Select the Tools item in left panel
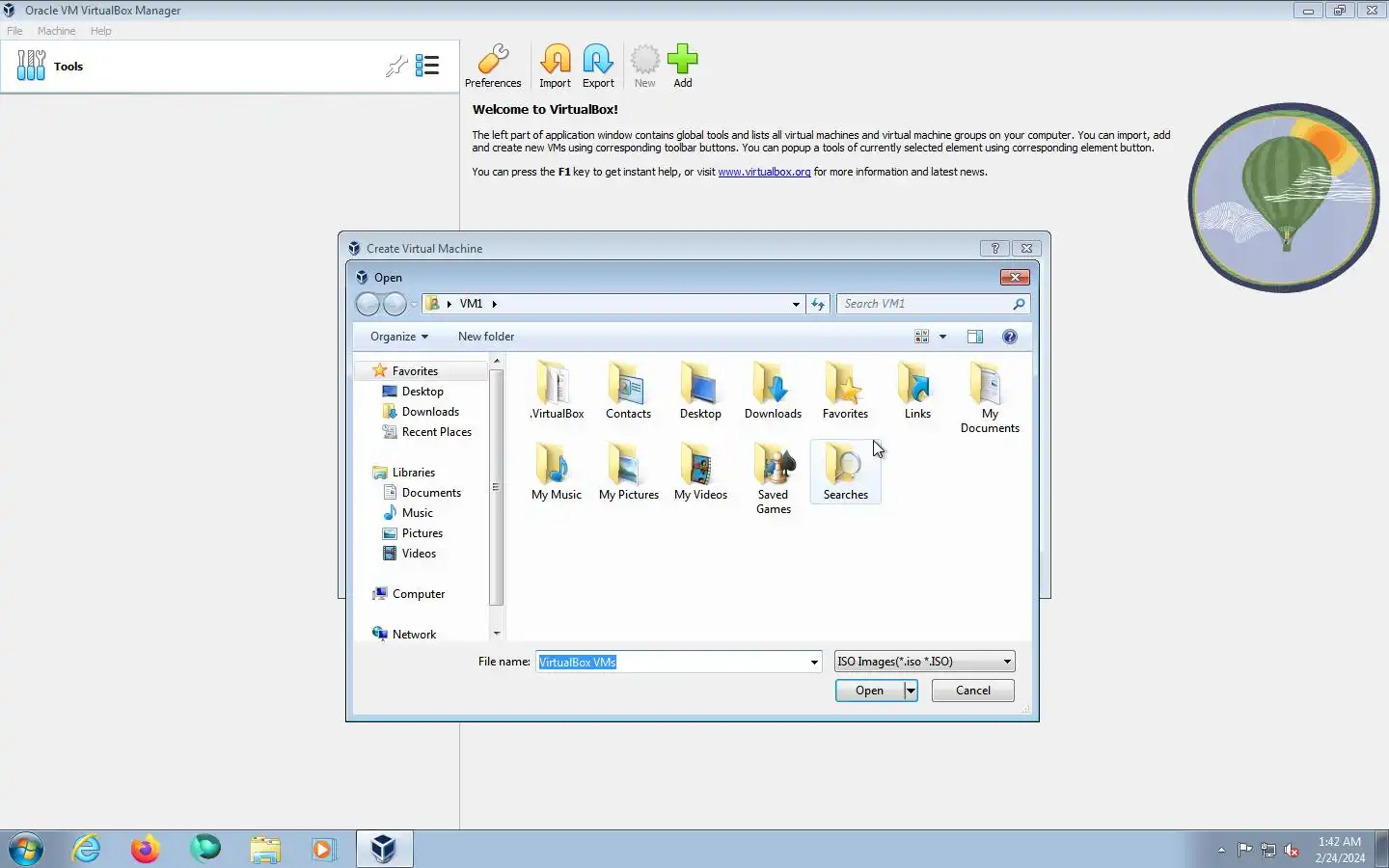This screenshot has height=868, width=1389. click(230, 66)
